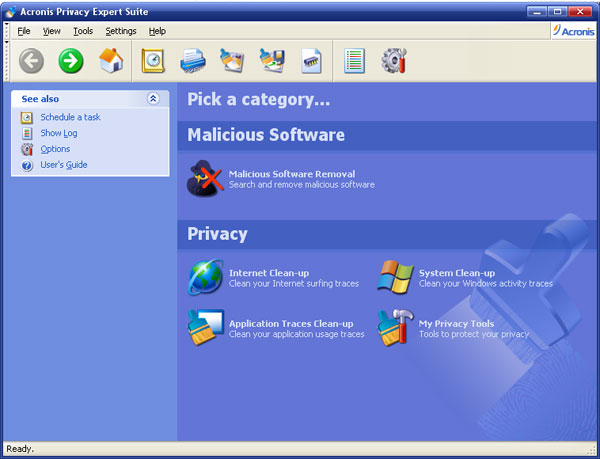The height and width of the screenshot is (459, 600).
Task: Open the Options link in sidebar
Action: click(x=55, y=149)
